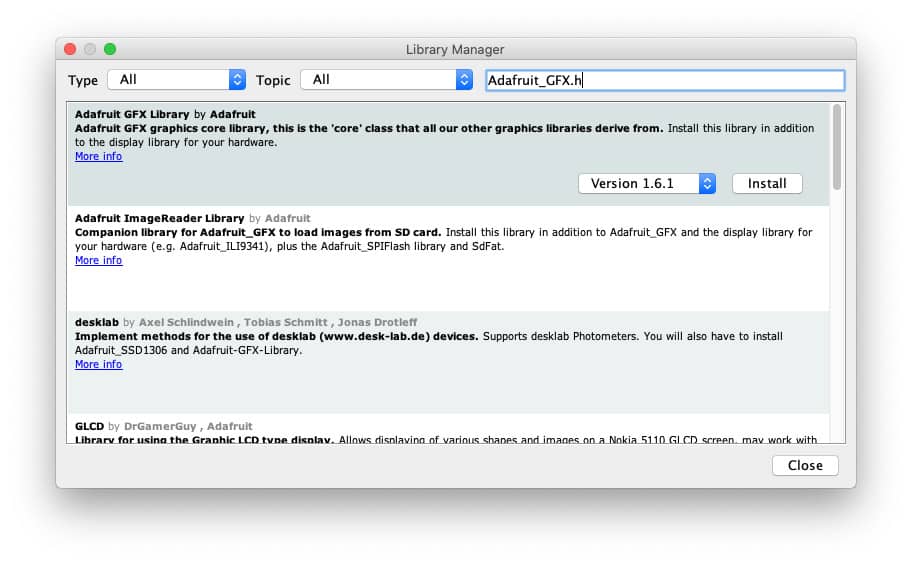Viewport: 912px width, 562px height.
Task: Open the Version 1.6.1 selector
Action: click(x=647, y=183)
